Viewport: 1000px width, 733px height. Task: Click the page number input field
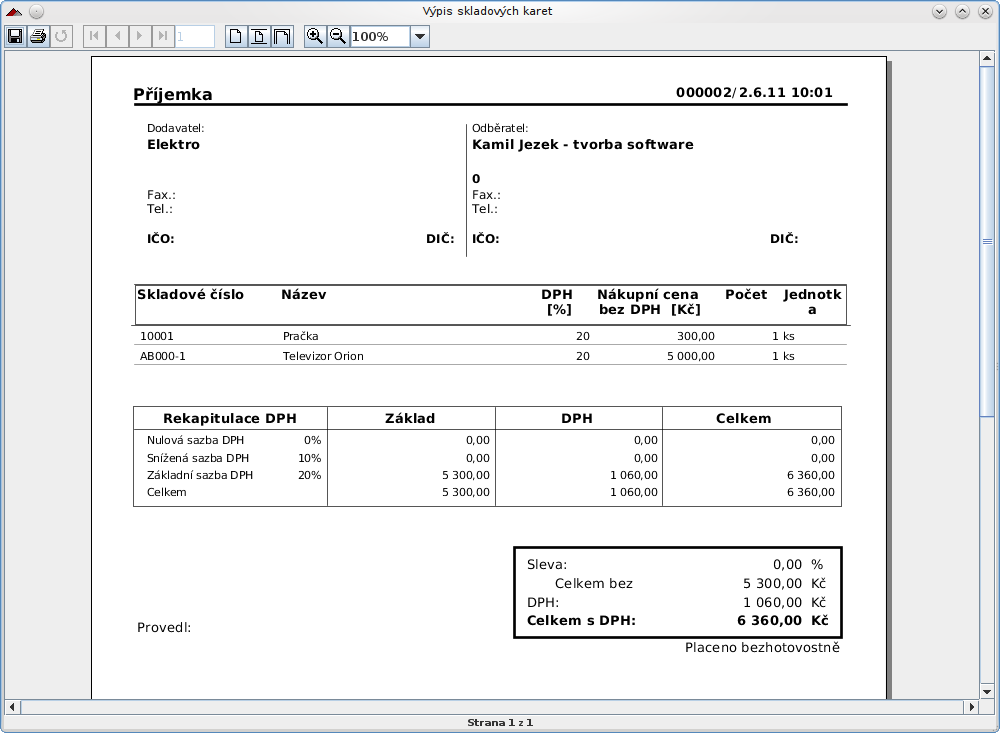click(195, 37)
